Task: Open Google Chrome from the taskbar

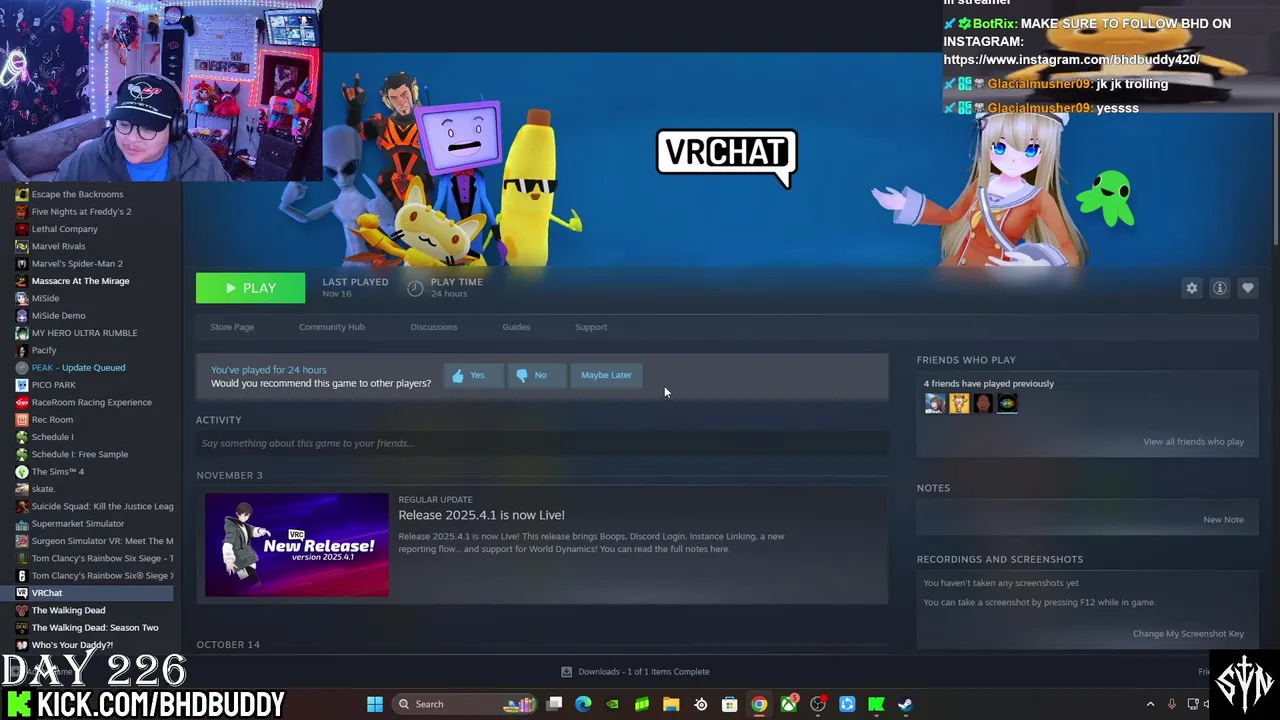Action: 759,704
